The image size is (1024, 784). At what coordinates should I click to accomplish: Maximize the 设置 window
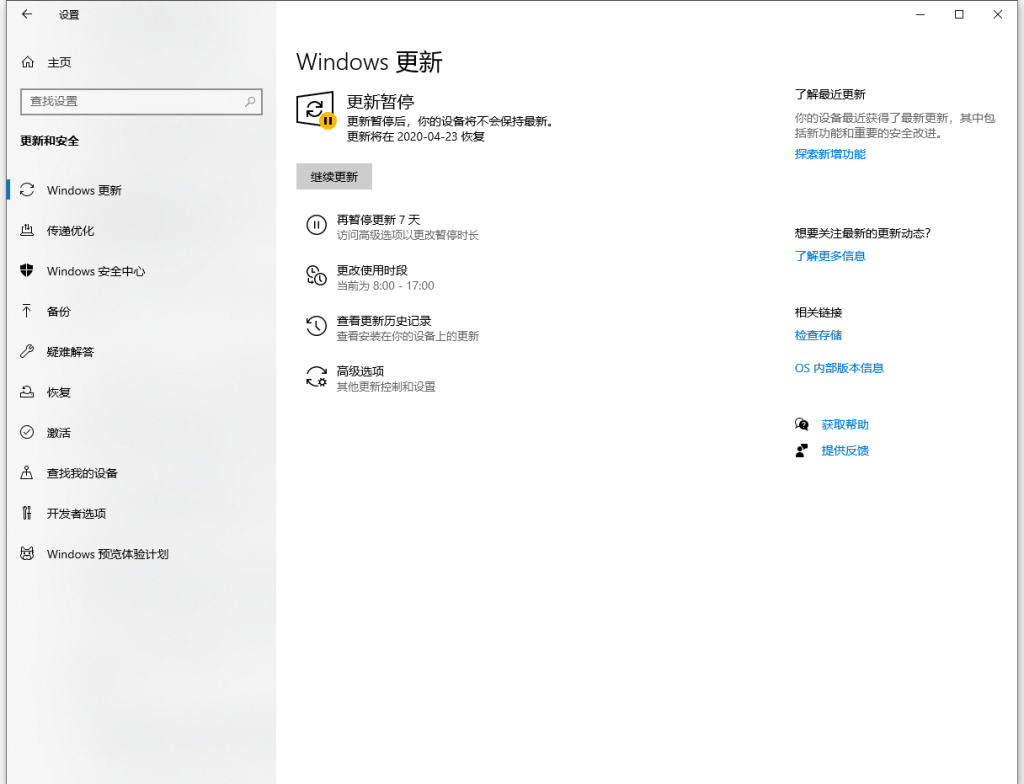(959, 14)
